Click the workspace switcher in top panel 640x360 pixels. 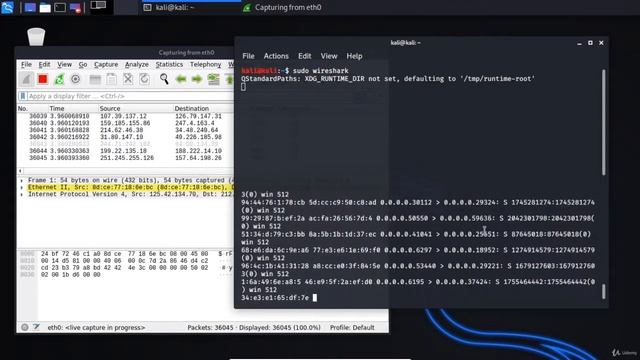tap(101, 7)
